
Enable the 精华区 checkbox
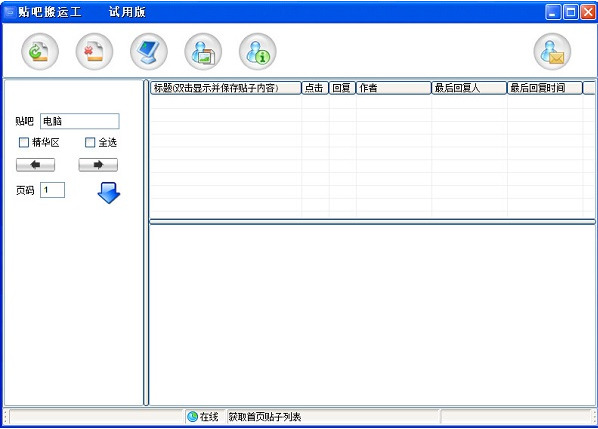tap(24, 143)
